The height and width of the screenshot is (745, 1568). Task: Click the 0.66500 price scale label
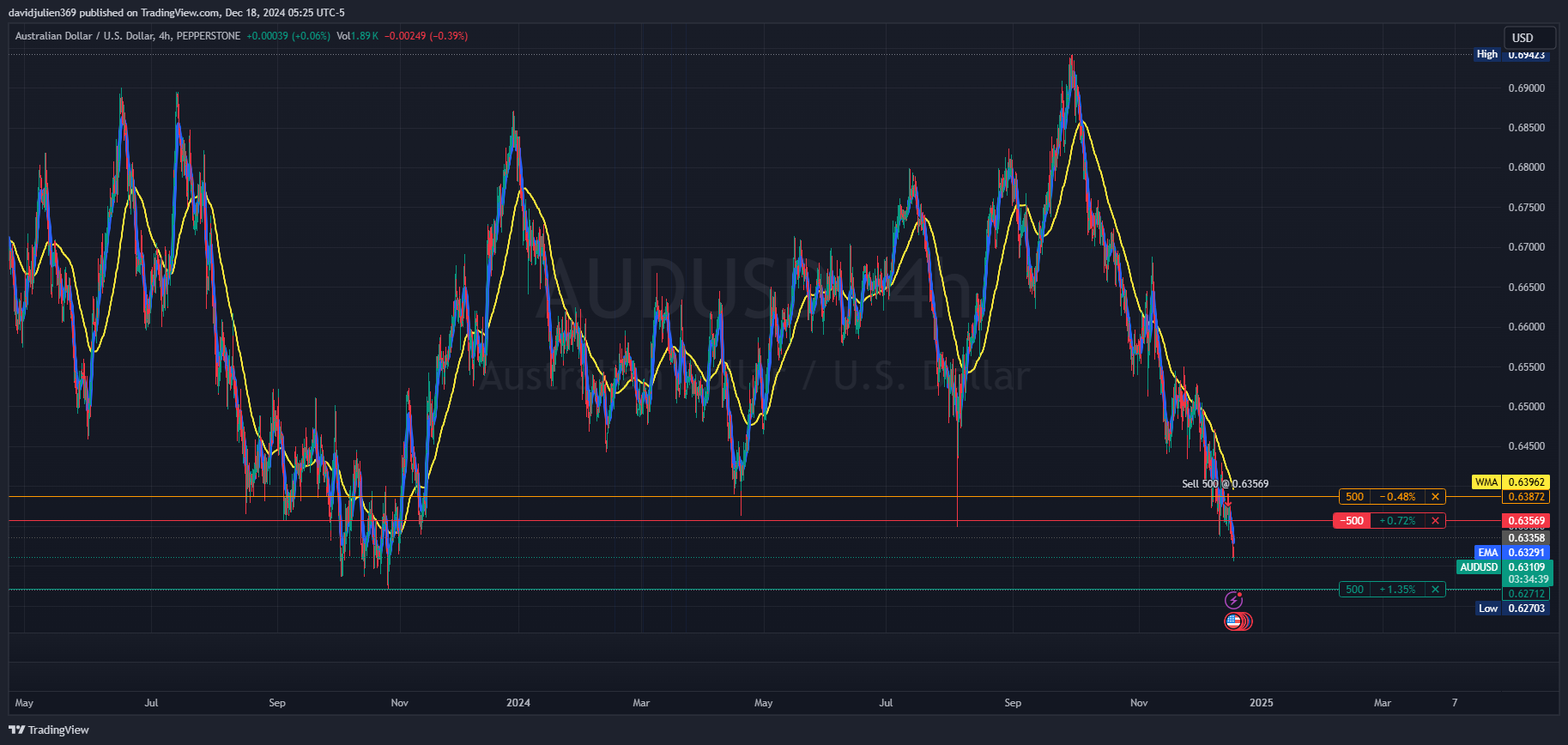pos(1526,288)
